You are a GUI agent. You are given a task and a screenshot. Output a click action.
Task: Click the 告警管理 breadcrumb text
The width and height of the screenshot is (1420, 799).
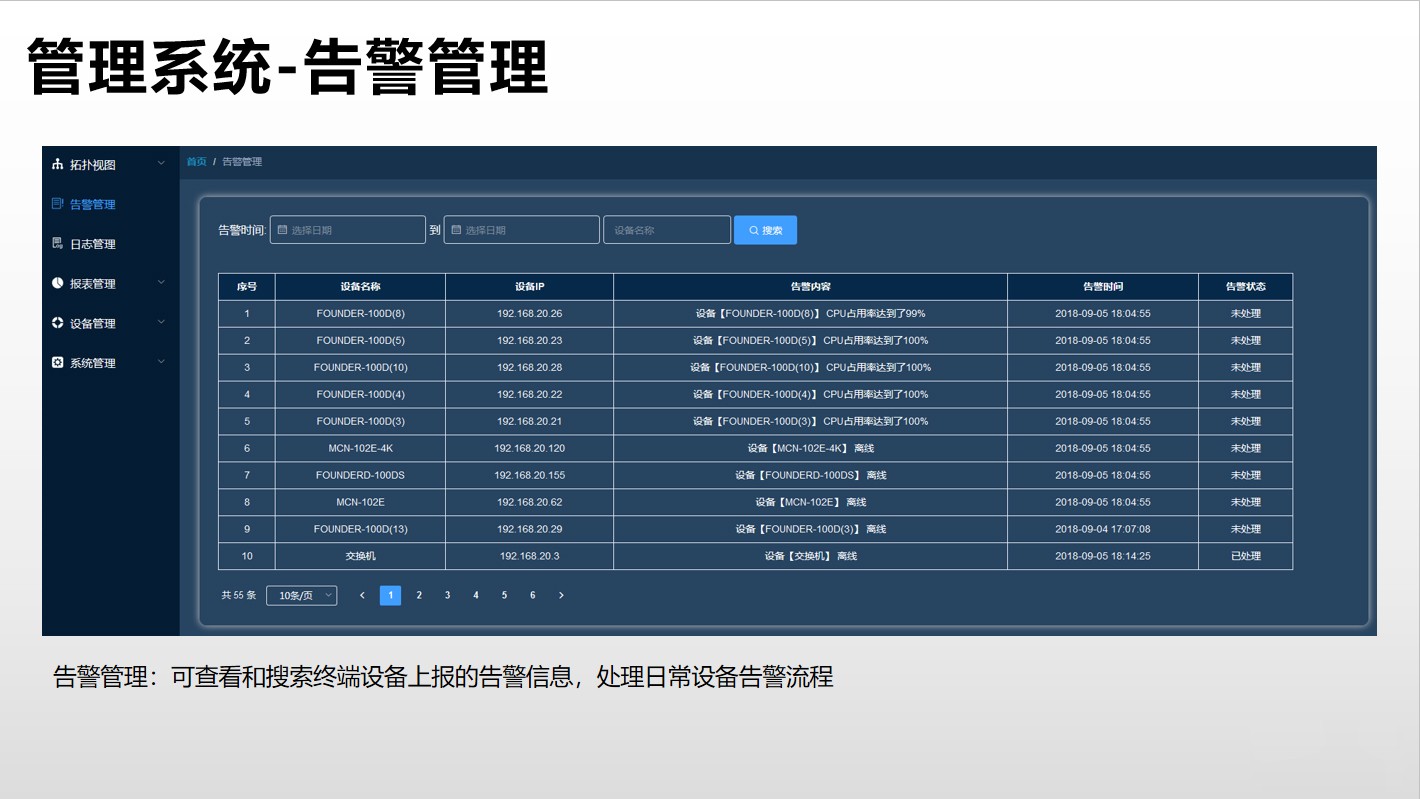(242, 161)
